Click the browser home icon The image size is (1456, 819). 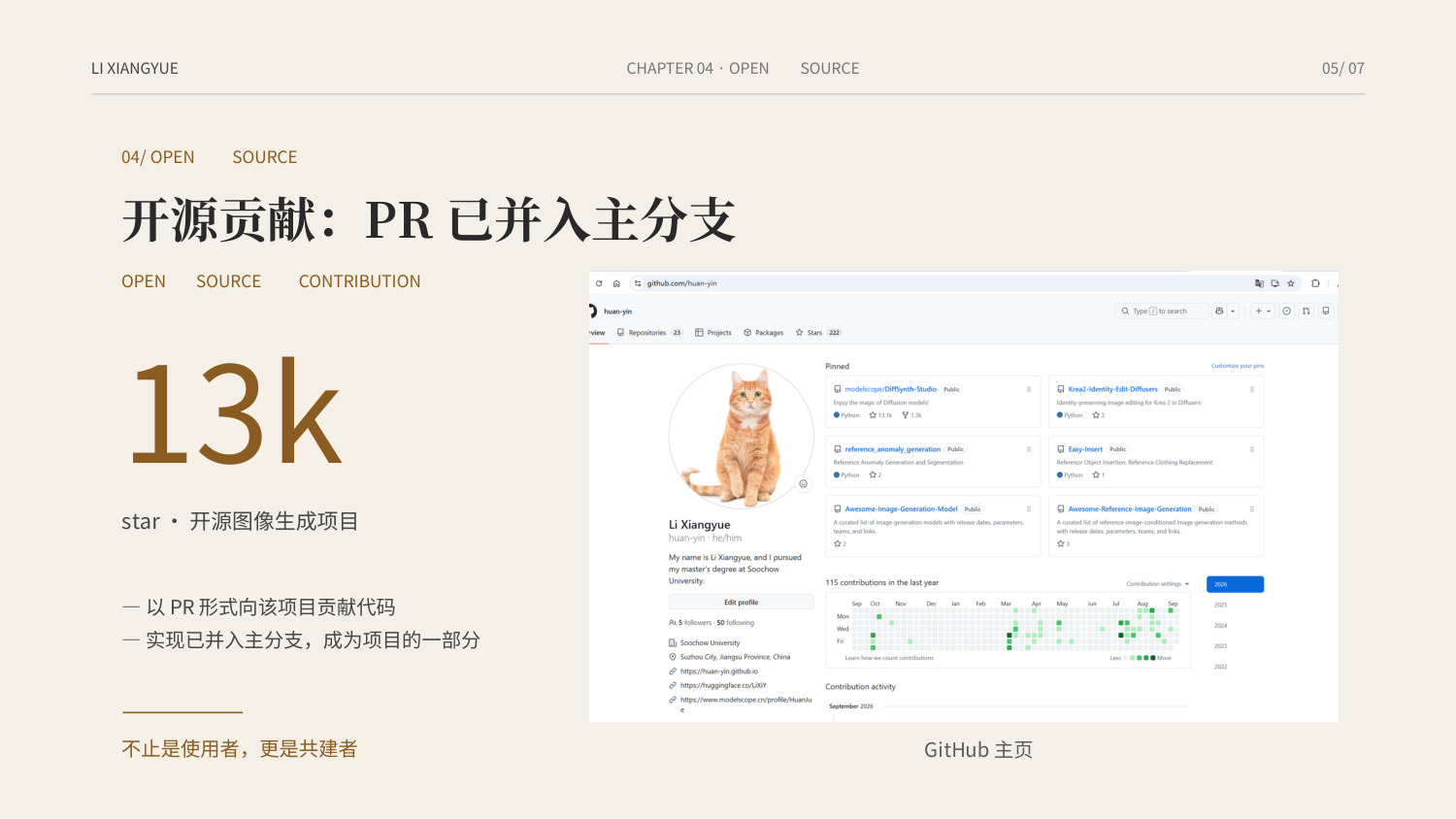(x=616, y=283)
